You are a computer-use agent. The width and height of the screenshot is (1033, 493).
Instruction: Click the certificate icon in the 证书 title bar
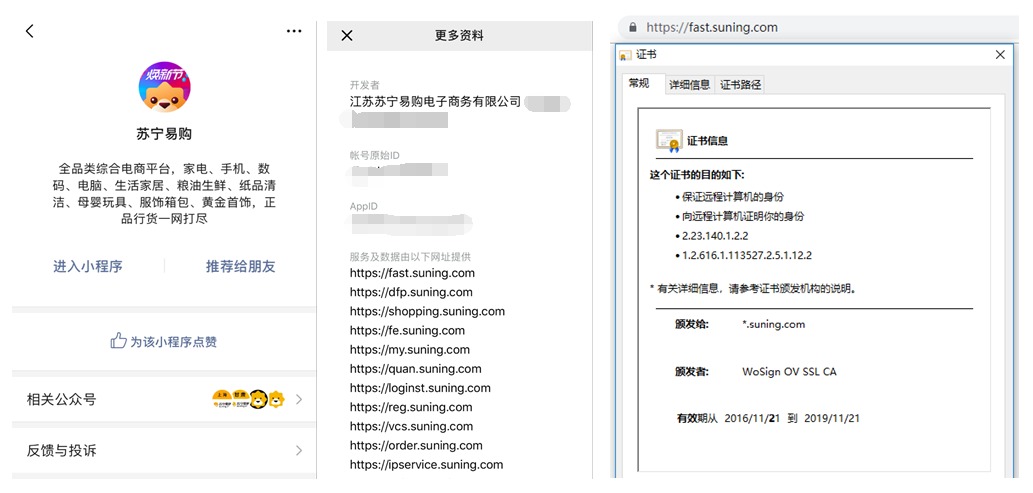point(626,56)
